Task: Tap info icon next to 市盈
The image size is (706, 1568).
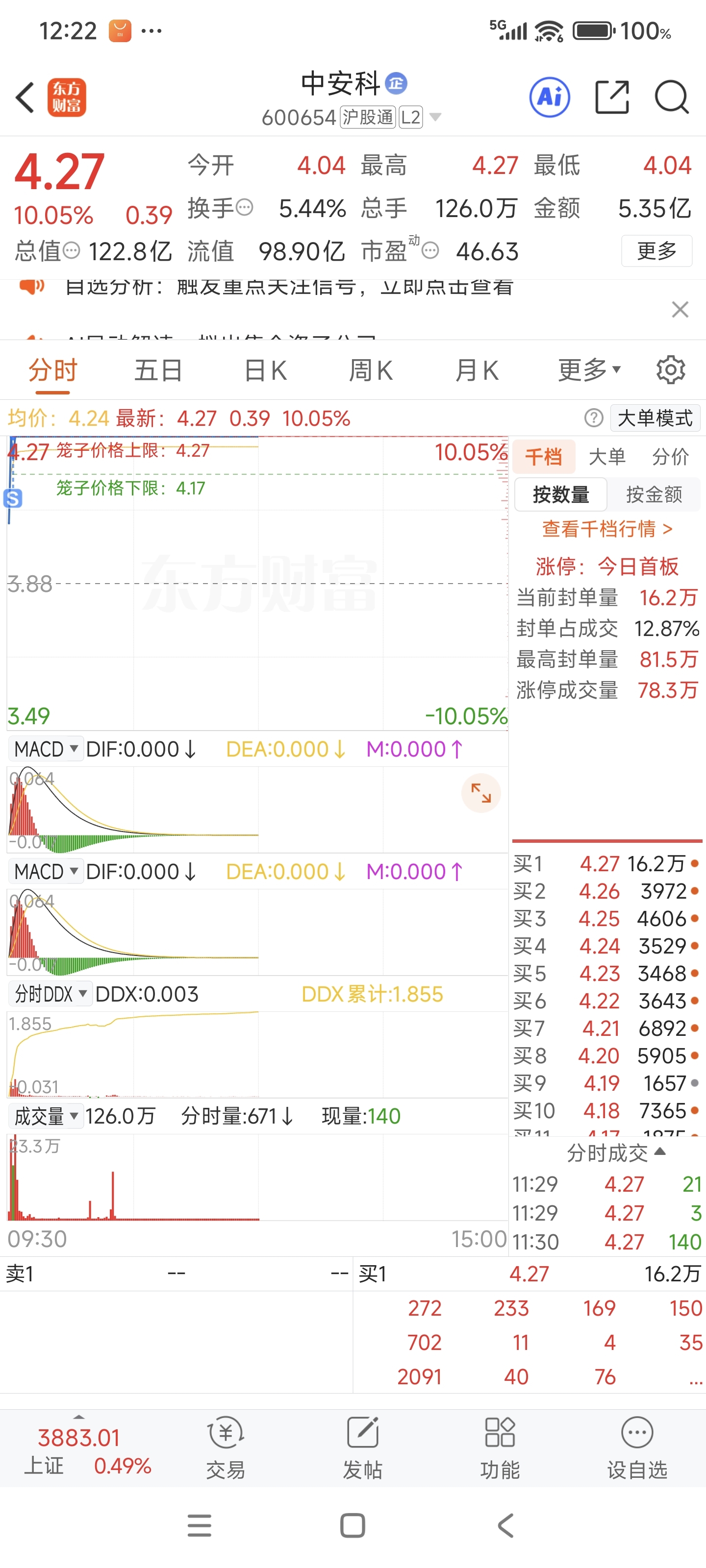Action: pyautogui.click(x=430, y=250)
